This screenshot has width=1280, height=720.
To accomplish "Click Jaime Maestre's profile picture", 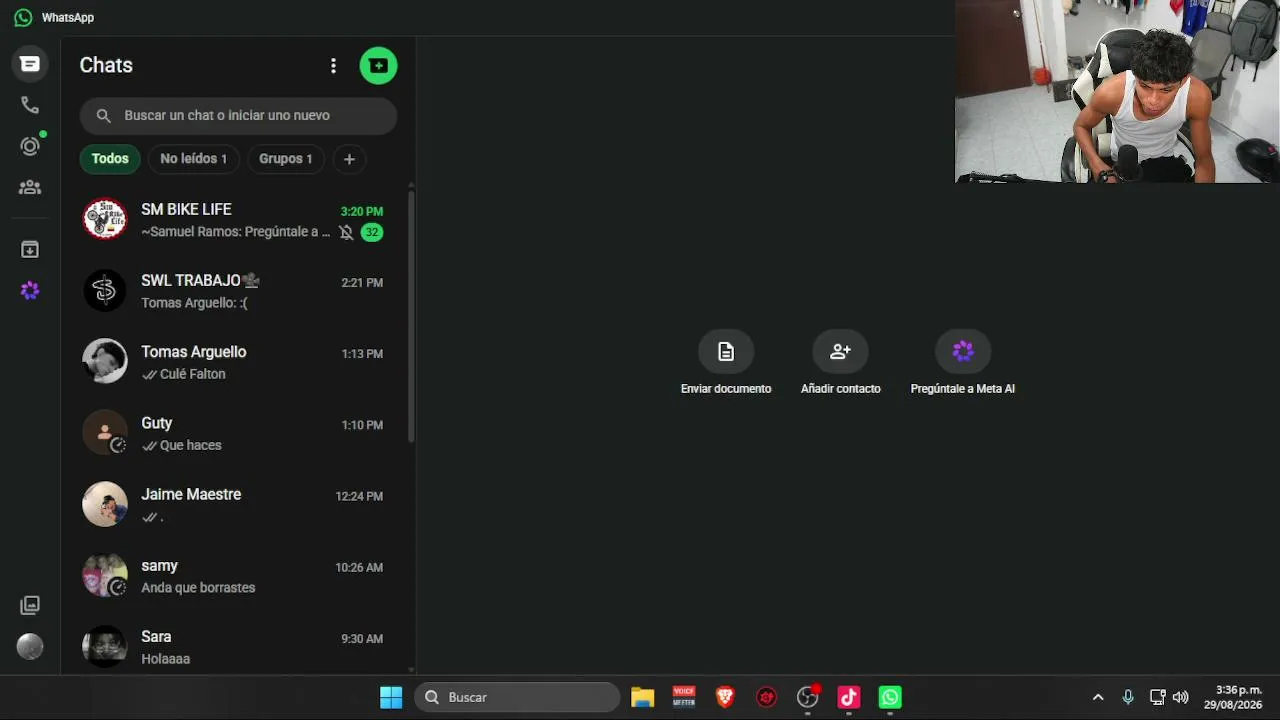I will coord(105,503).
